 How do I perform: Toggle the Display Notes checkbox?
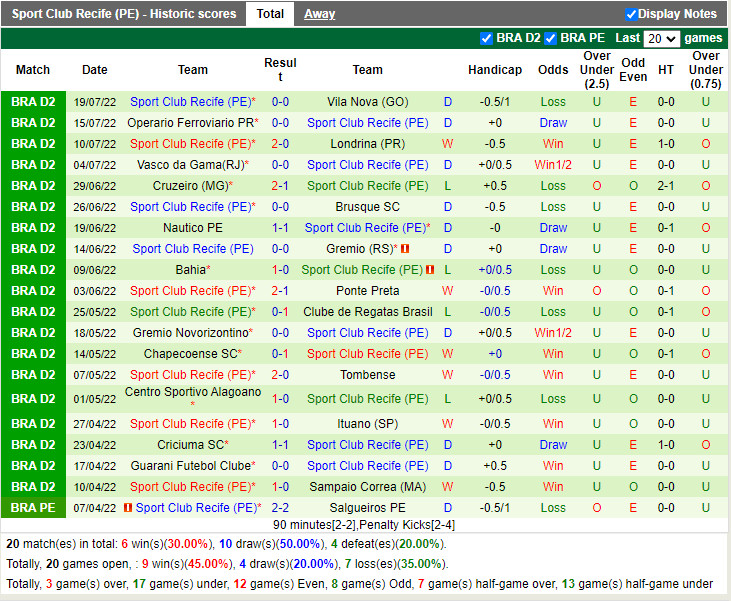[631, 14]
